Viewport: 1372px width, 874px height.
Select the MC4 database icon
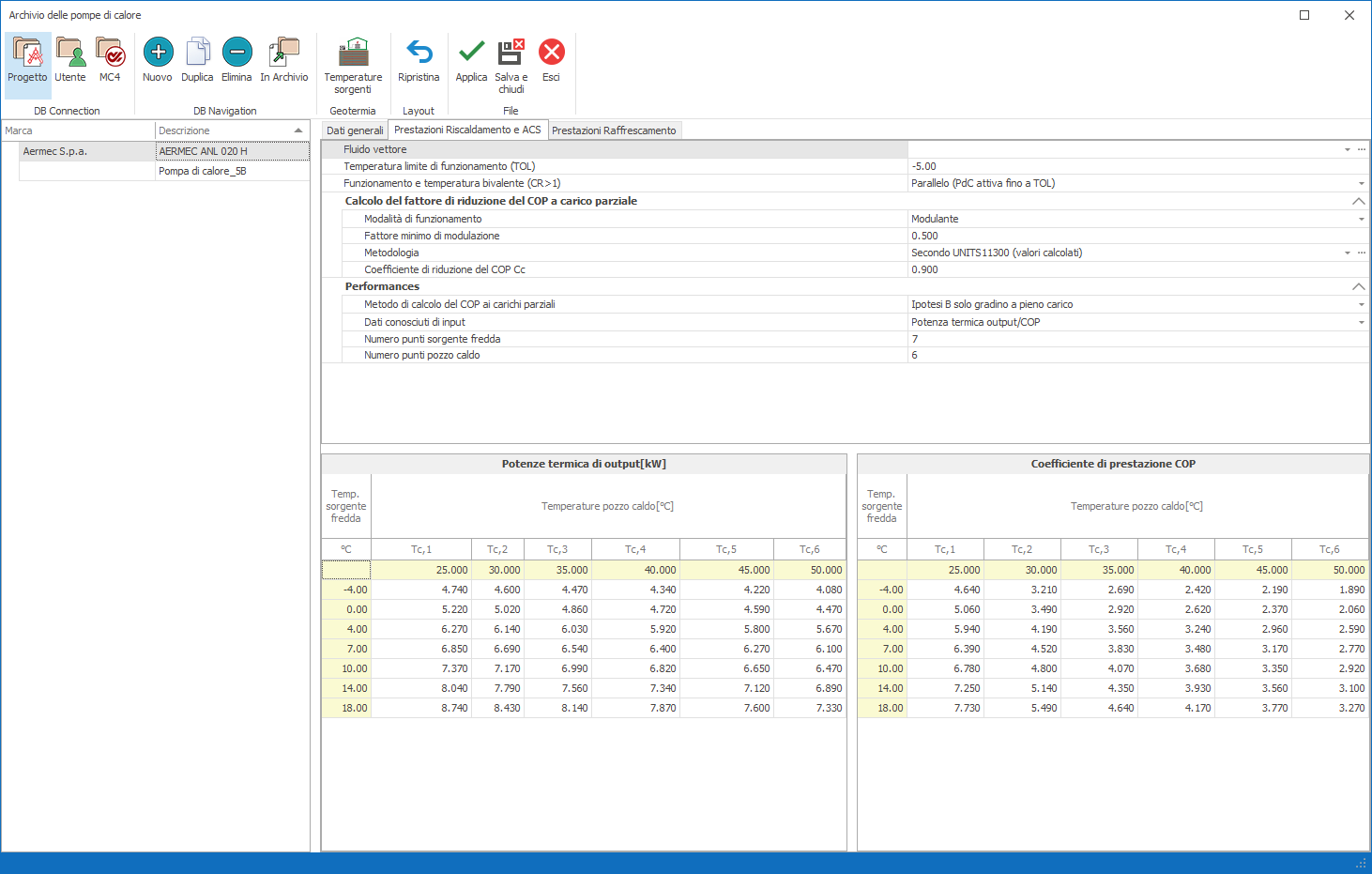[110, 59]
